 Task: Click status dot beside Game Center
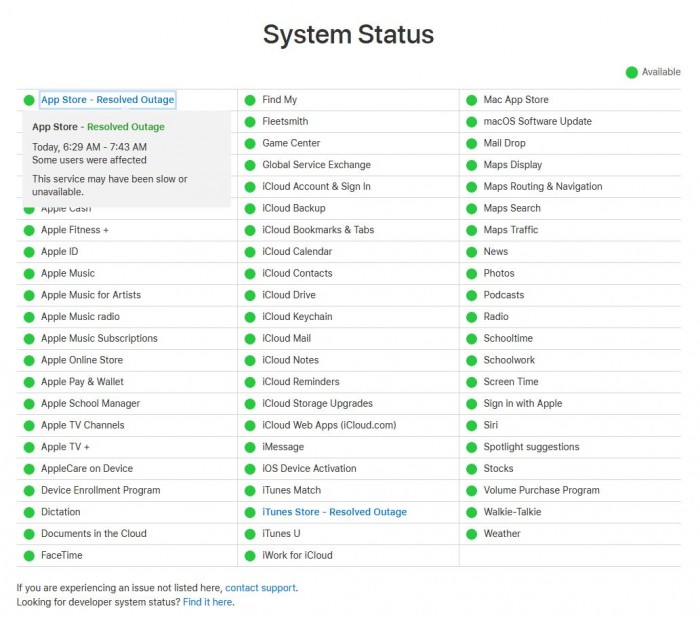(250, 144)
